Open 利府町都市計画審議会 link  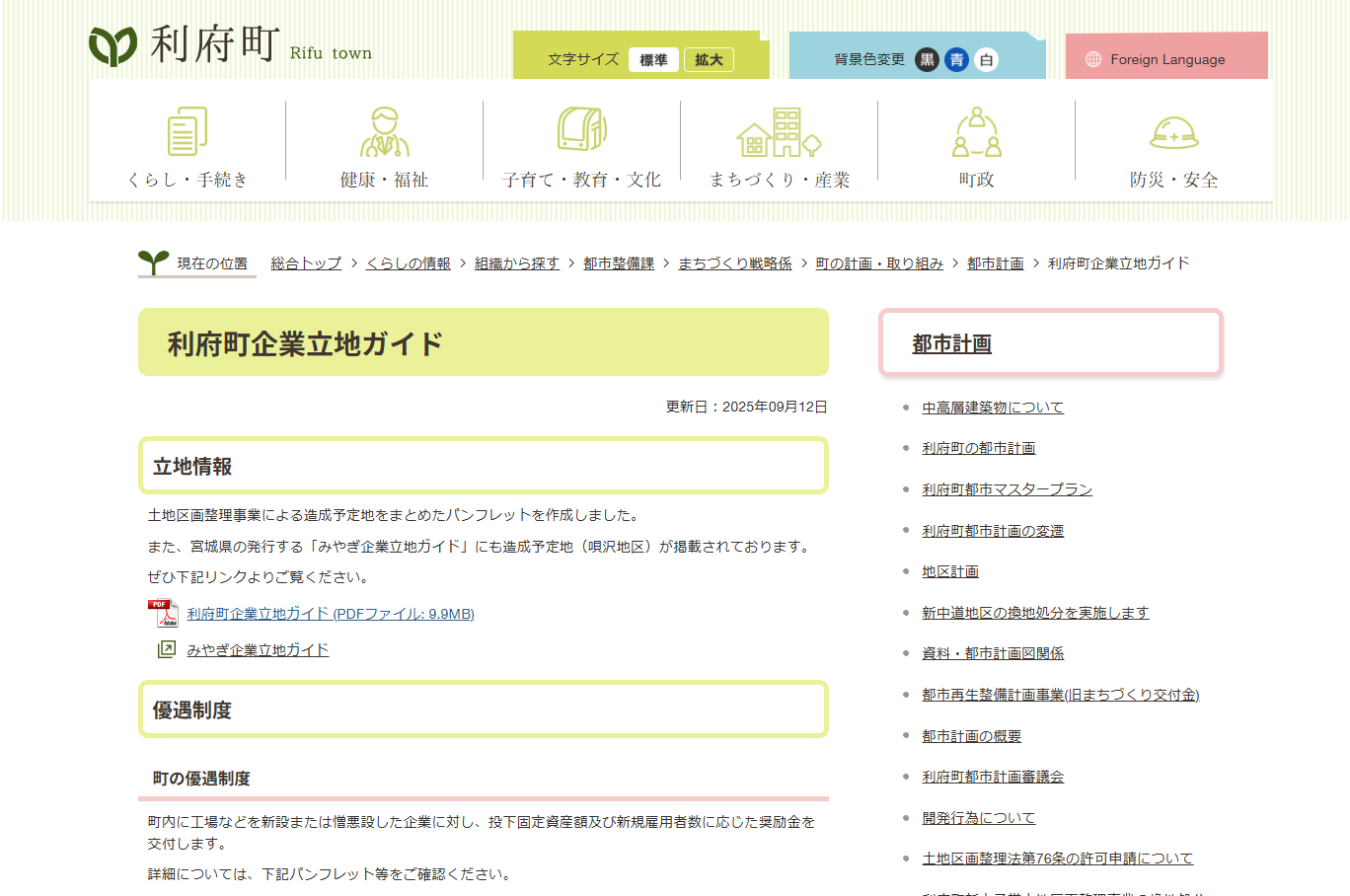point(993,777)
